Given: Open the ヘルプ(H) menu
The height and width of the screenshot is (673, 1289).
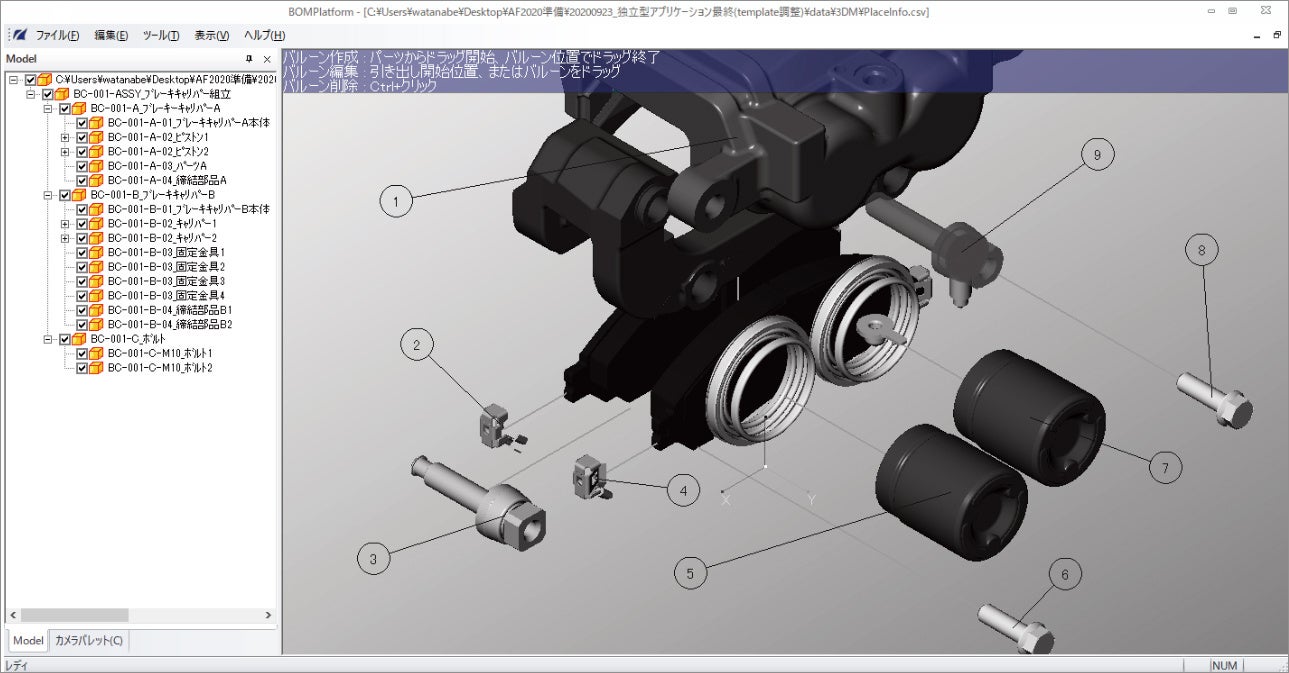Looking at the screenshot, I should [x=265, y=35].
